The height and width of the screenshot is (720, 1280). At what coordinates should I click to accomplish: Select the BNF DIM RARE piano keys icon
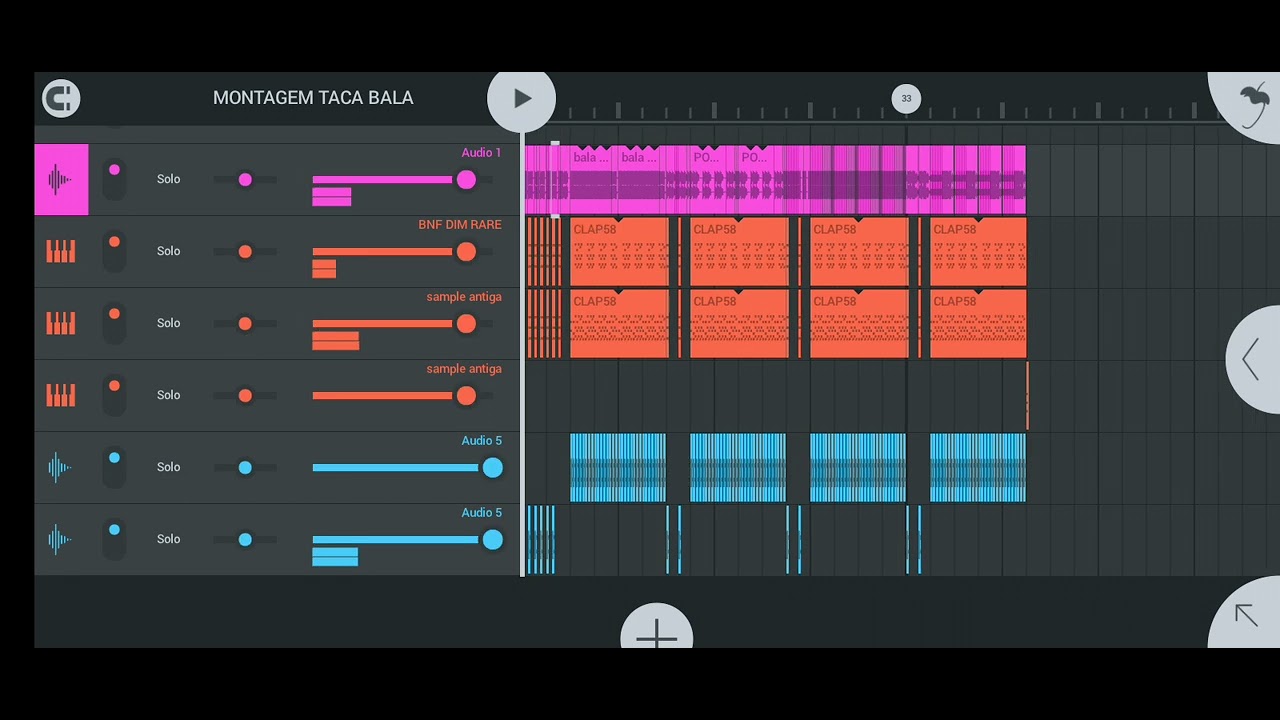pos(61,251)
